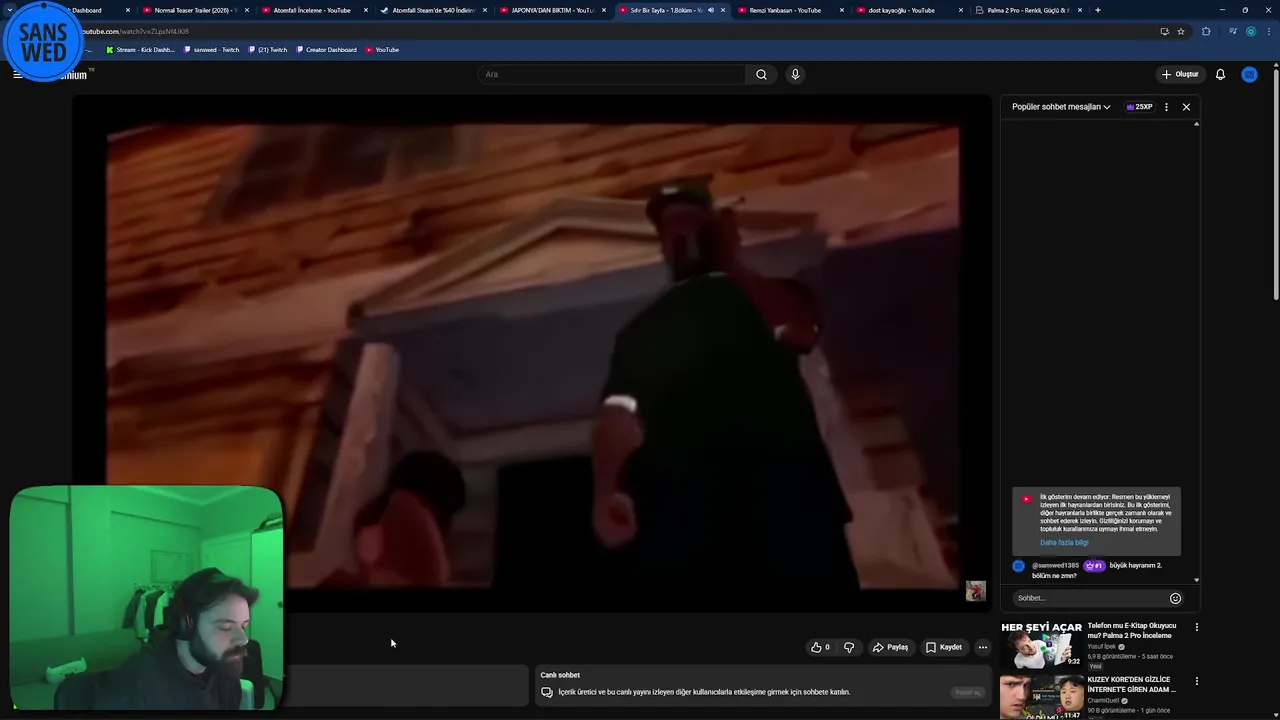
Task: Click the Kaydet save button
Action: pos(944,647)
